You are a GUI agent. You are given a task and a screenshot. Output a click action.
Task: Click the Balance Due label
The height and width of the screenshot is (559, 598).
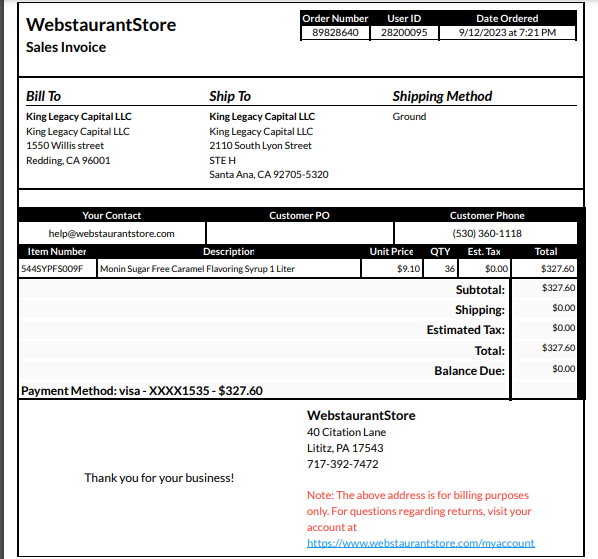469,371
